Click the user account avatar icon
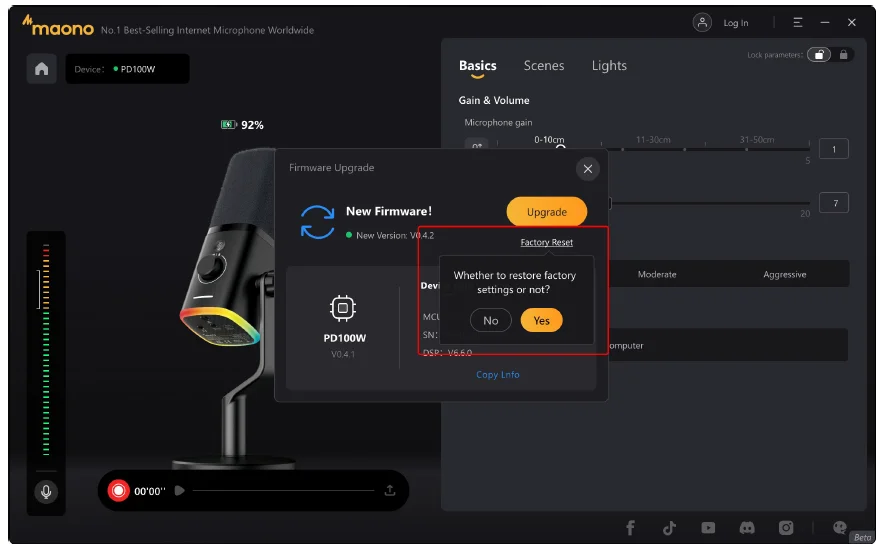 tap(703, 22)
